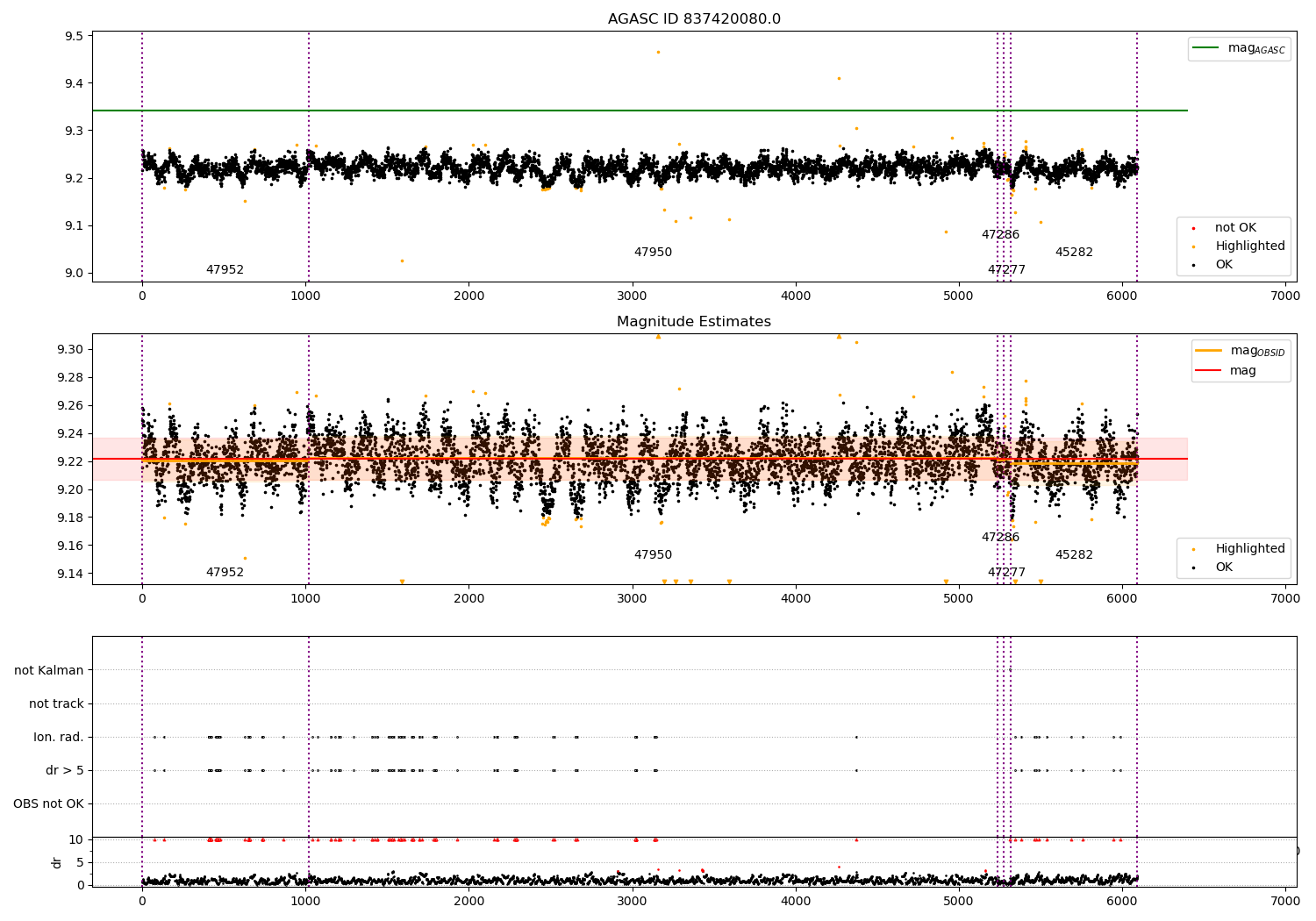This screenshot has height=921, width=1316.
Task: Click the orange outlier point near 9.46
Action: click(x=658, y=52)
